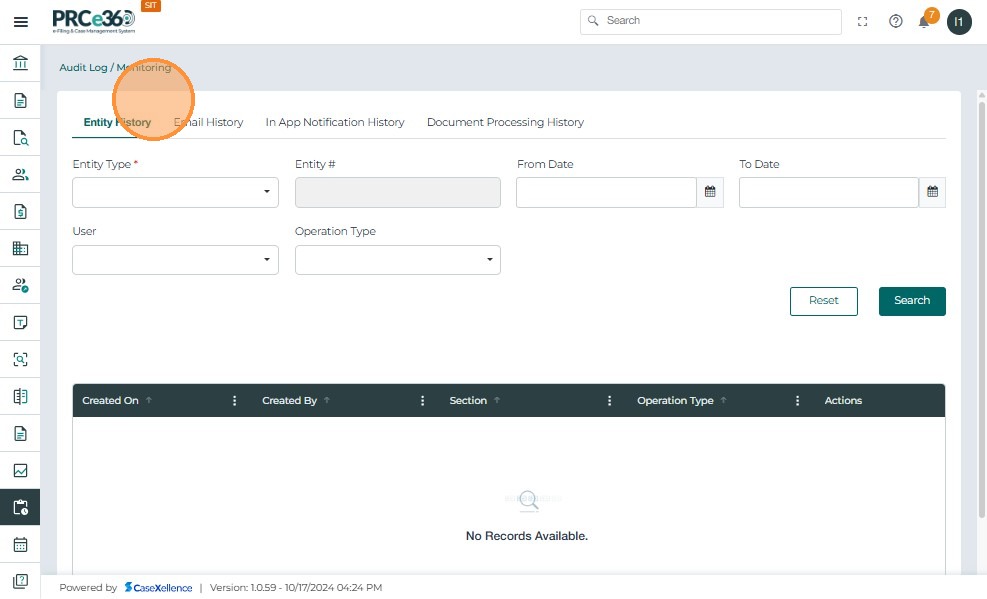Click the green Search button
The image size is (987, 599).
[912, 301]
